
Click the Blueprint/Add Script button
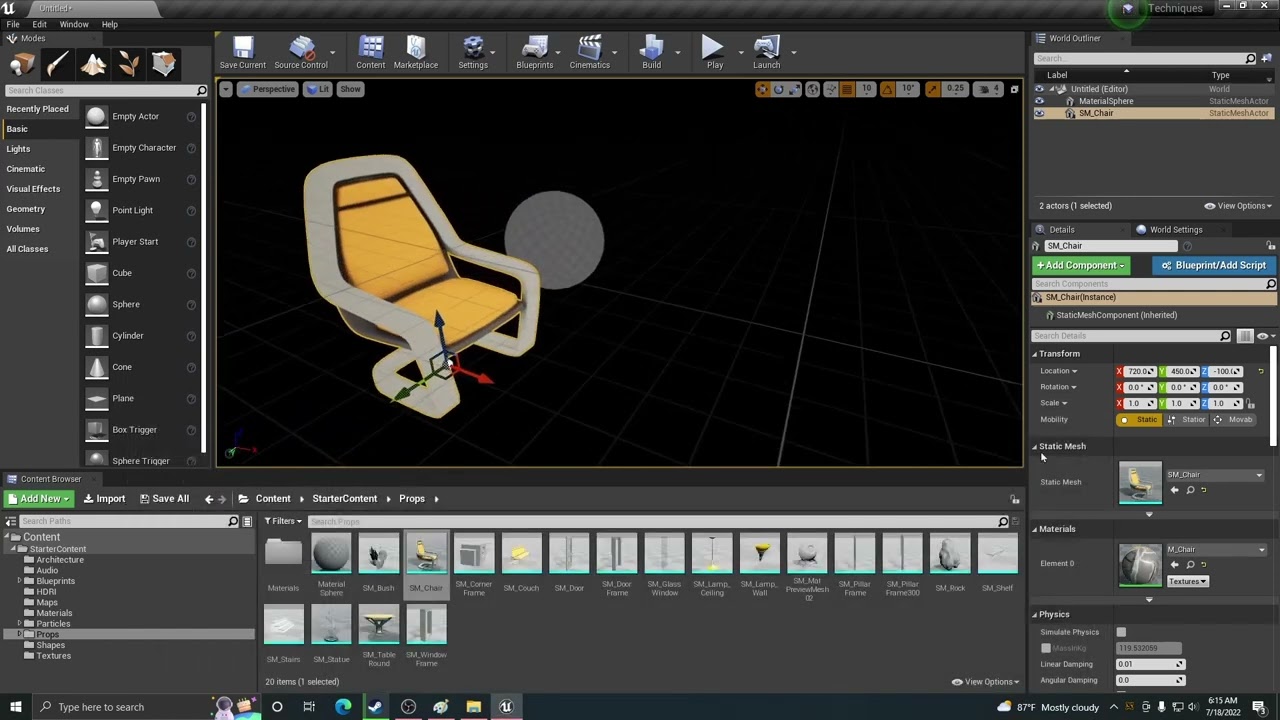click(1213, 266)
